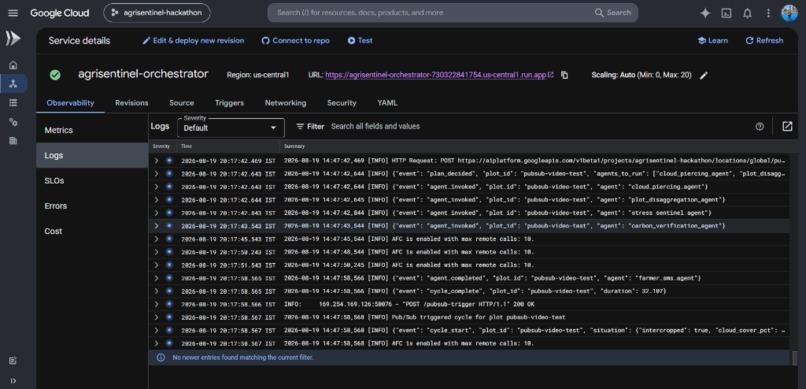Go to the home overview sidebar icon

tap(13, 65)
